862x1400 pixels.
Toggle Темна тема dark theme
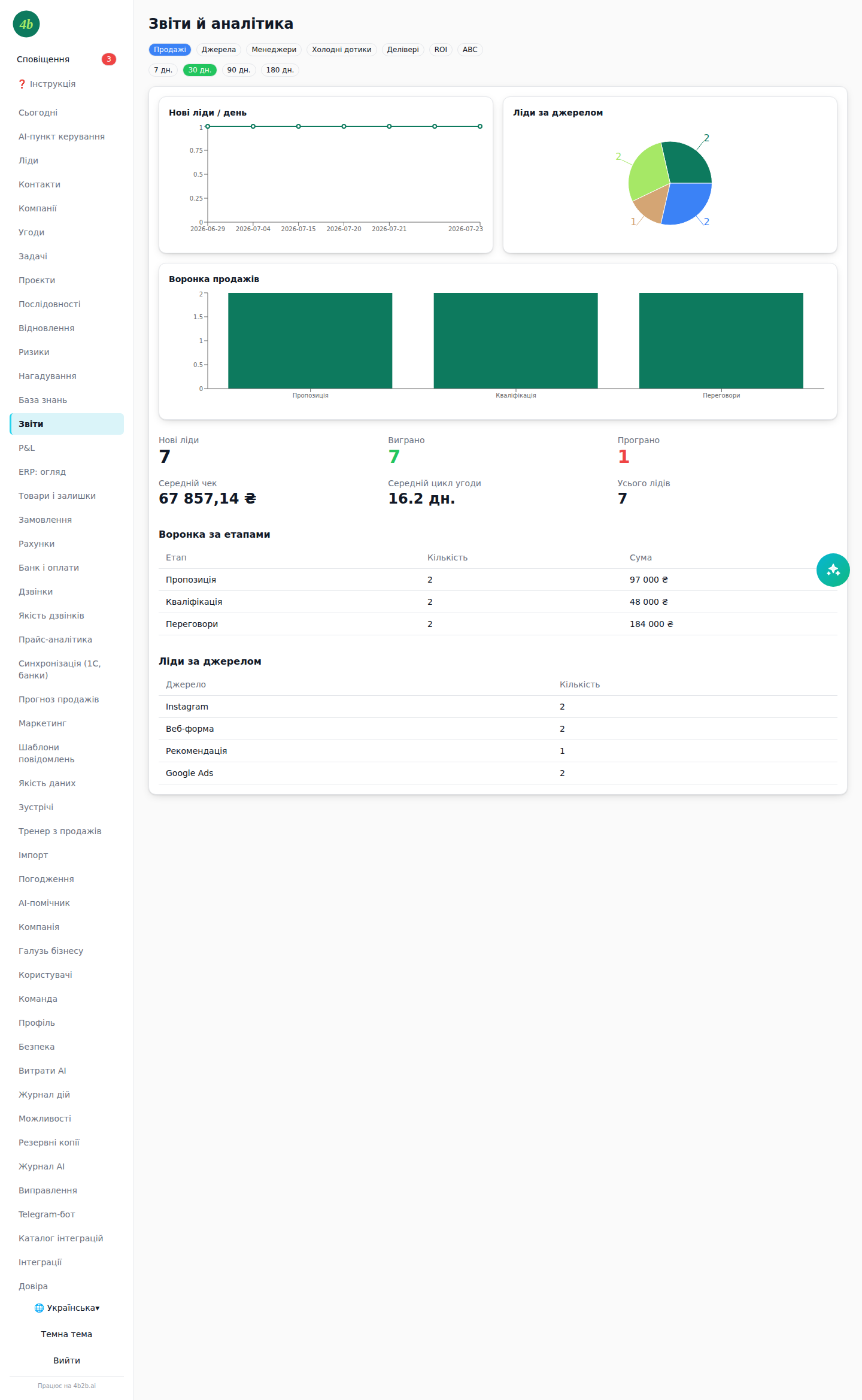pos(66,1334)
